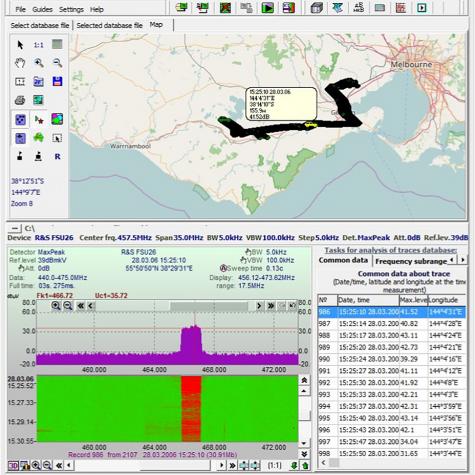The height and width of the screenshot is (475, 475).
Task: Open the Help menu
Action: pyautogui.click(x=97, y=9)
